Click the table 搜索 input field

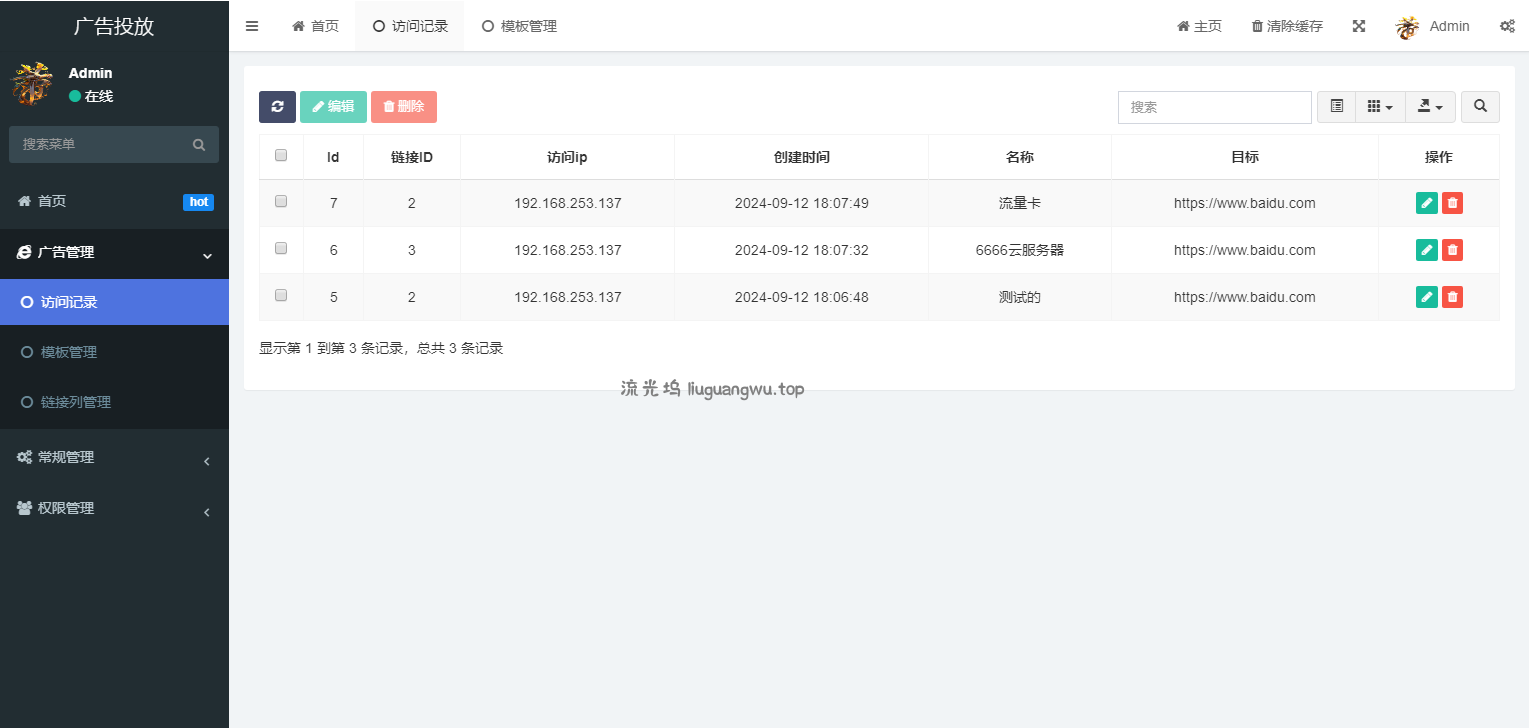(1214, 107)
